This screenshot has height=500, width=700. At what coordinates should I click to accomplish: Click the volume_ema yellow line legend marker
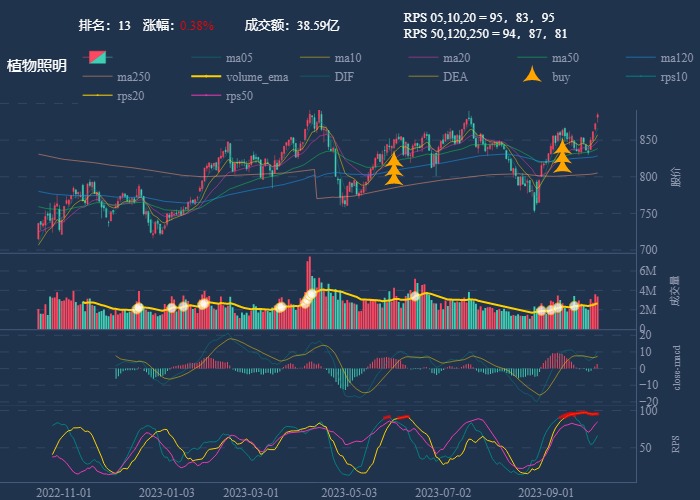(x=206, y=77)
